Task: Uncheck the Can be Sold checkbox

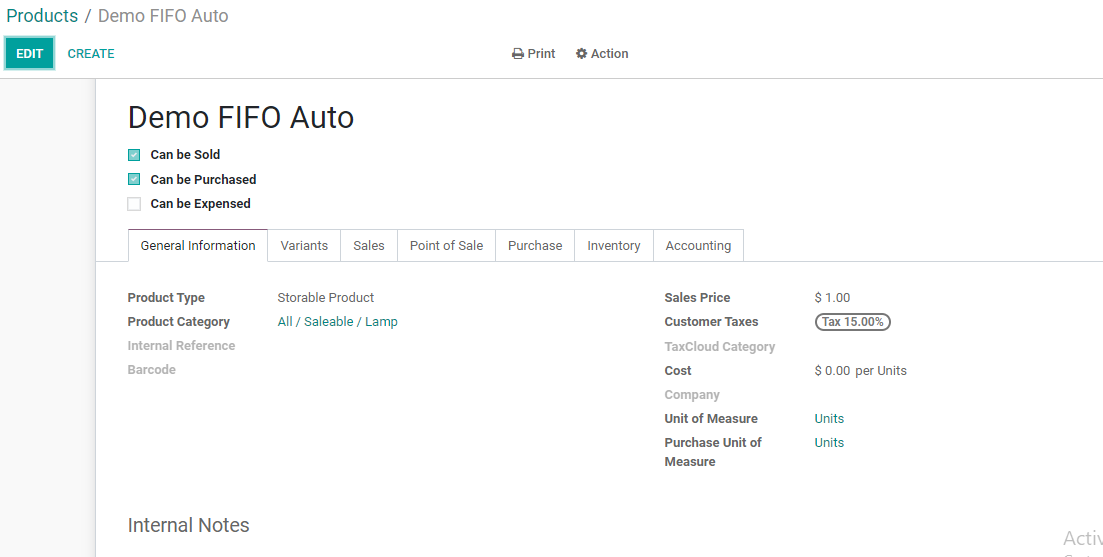Action: (x=134, y=155)
